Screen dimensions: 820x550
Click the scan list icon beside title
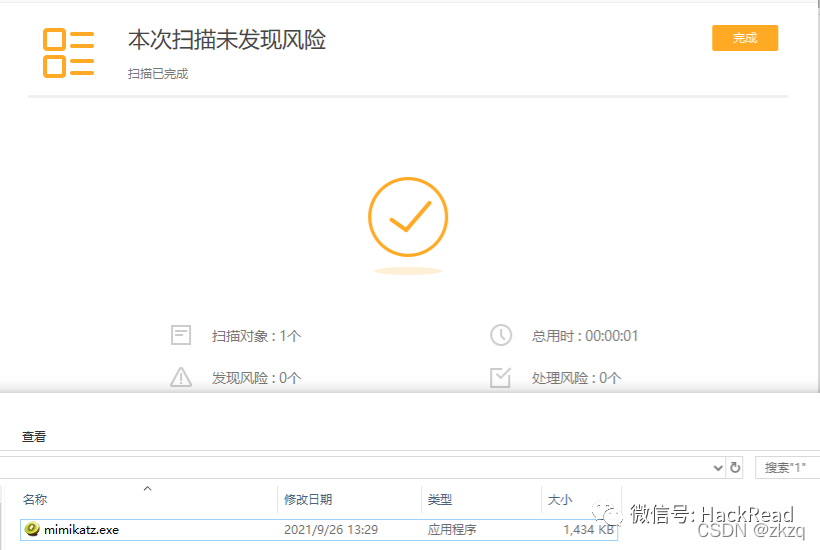pyautogui.click(x=69, y=53)
